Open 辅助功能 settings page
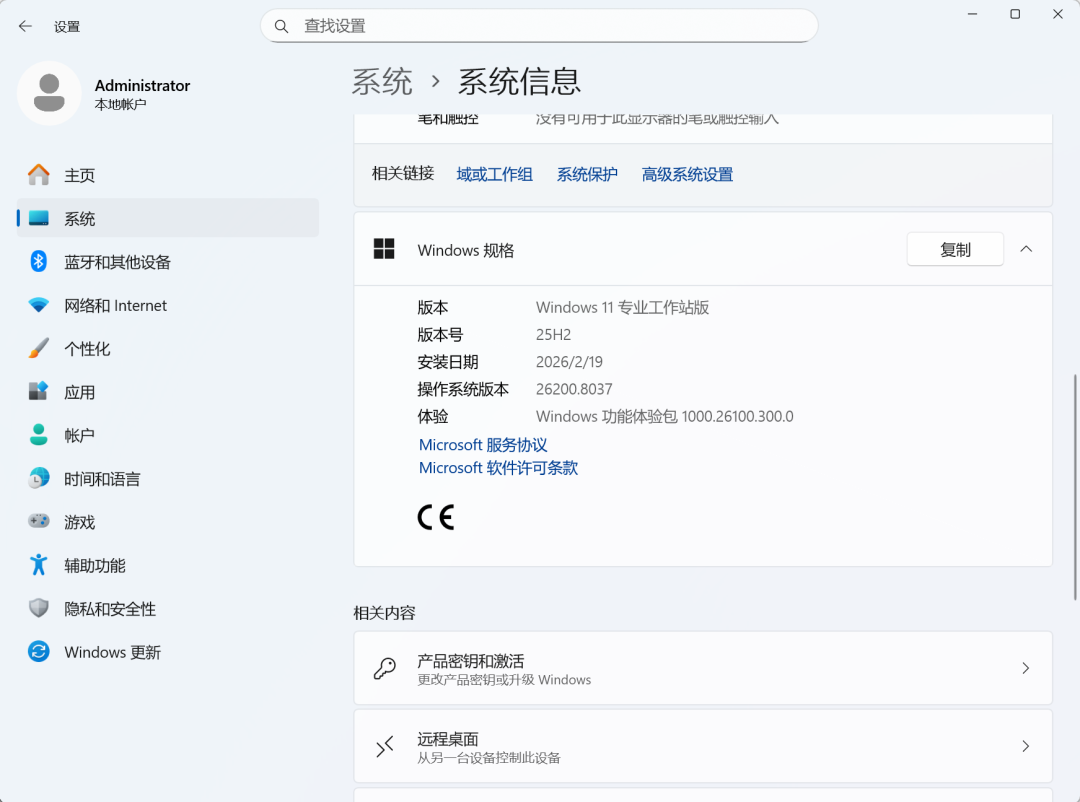Viewport: 1080px width, 802px height. coord(167,566)
